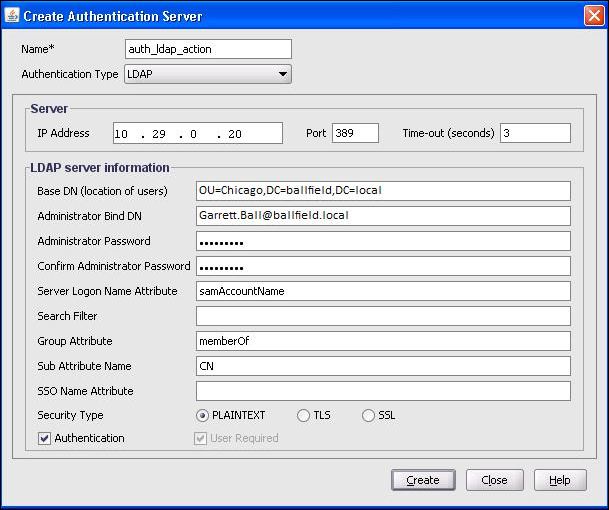Select the PLAINTEXT security type
Screen dimensions: 609x510
tap(203, 416)
